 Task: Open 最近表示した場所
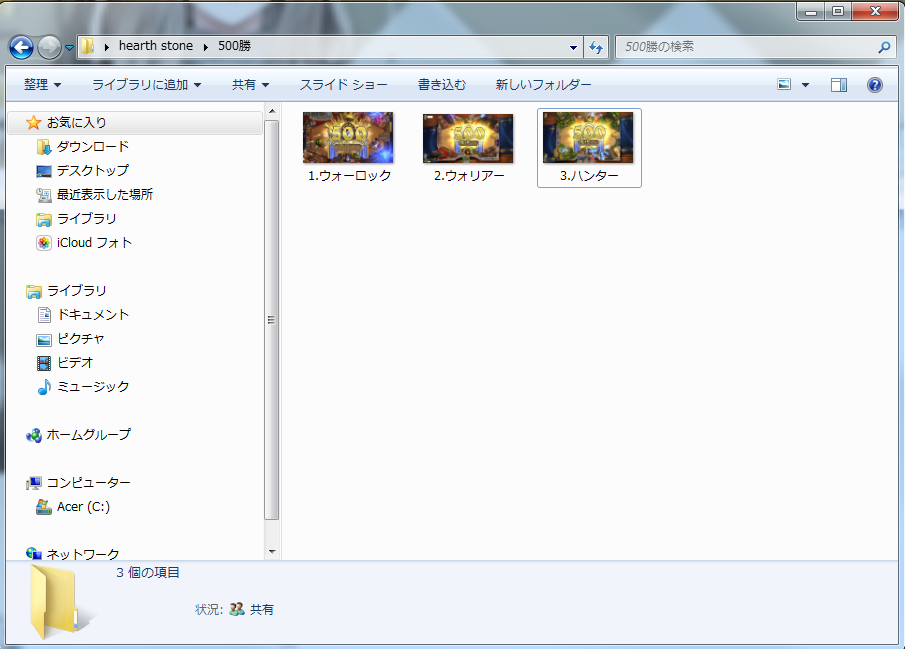pos(105,195)
